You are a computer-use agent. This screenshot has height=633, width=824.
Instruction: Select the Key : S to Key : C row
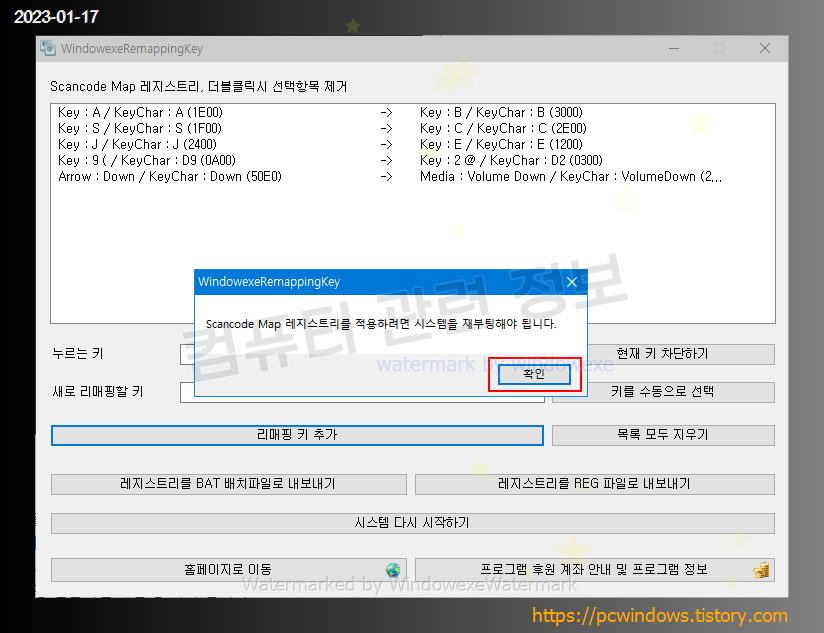pos(413,129)
